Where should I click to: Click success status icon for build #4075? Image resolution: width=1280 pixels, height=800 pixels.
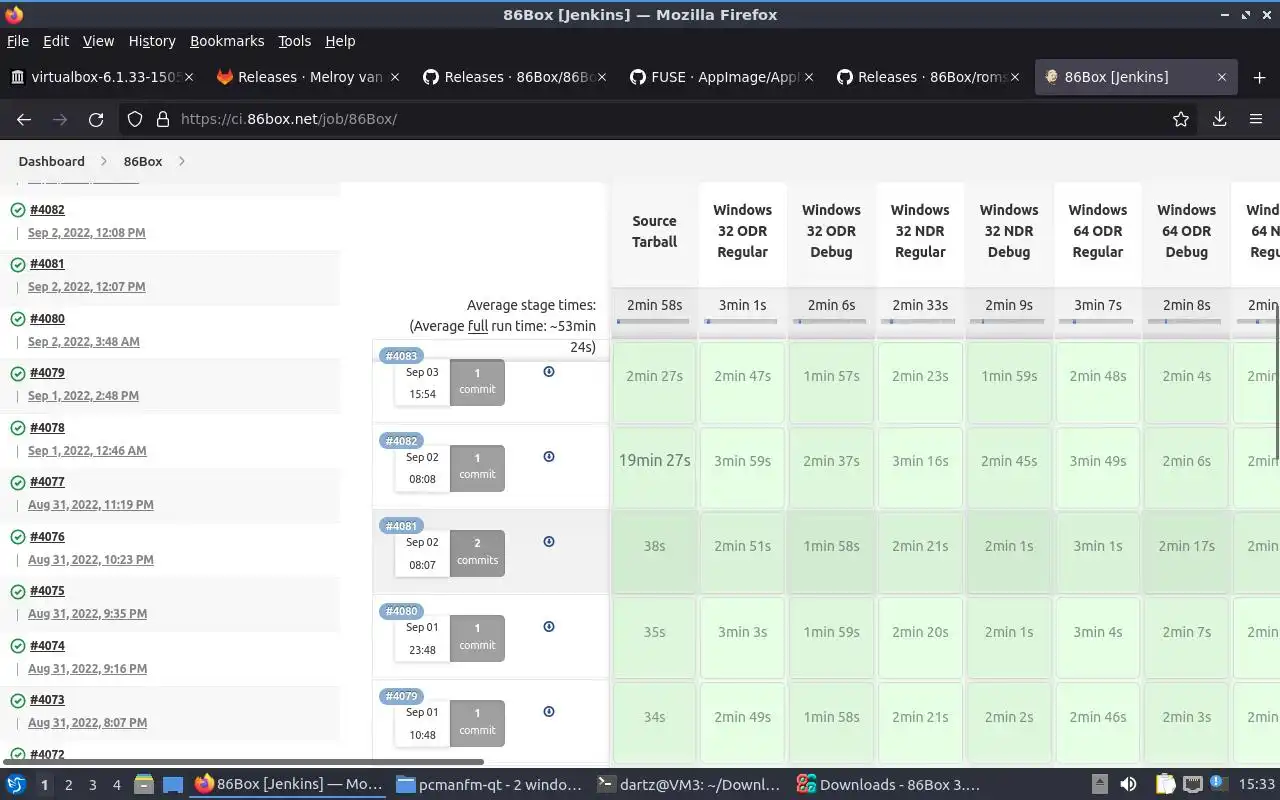[x=18, y=592]
